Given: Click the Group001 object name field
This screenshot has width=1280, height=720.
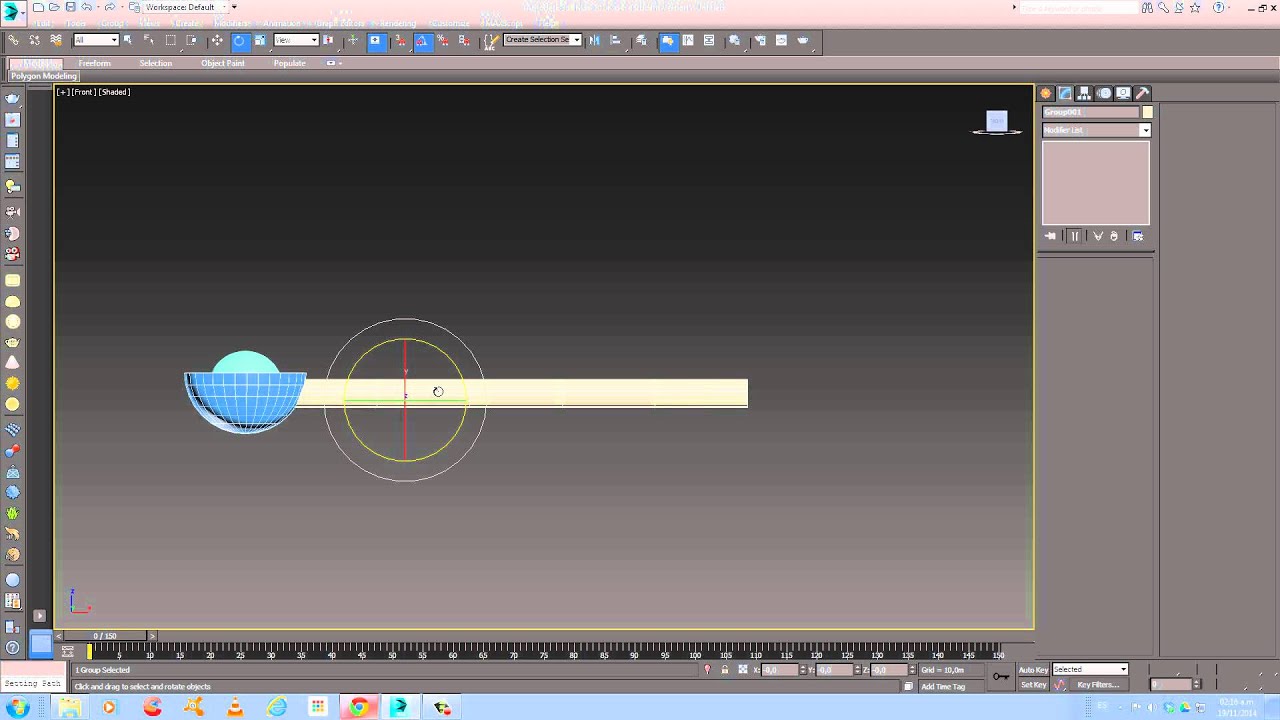Looking at the screenshot, I should [x=1091, y=112].
